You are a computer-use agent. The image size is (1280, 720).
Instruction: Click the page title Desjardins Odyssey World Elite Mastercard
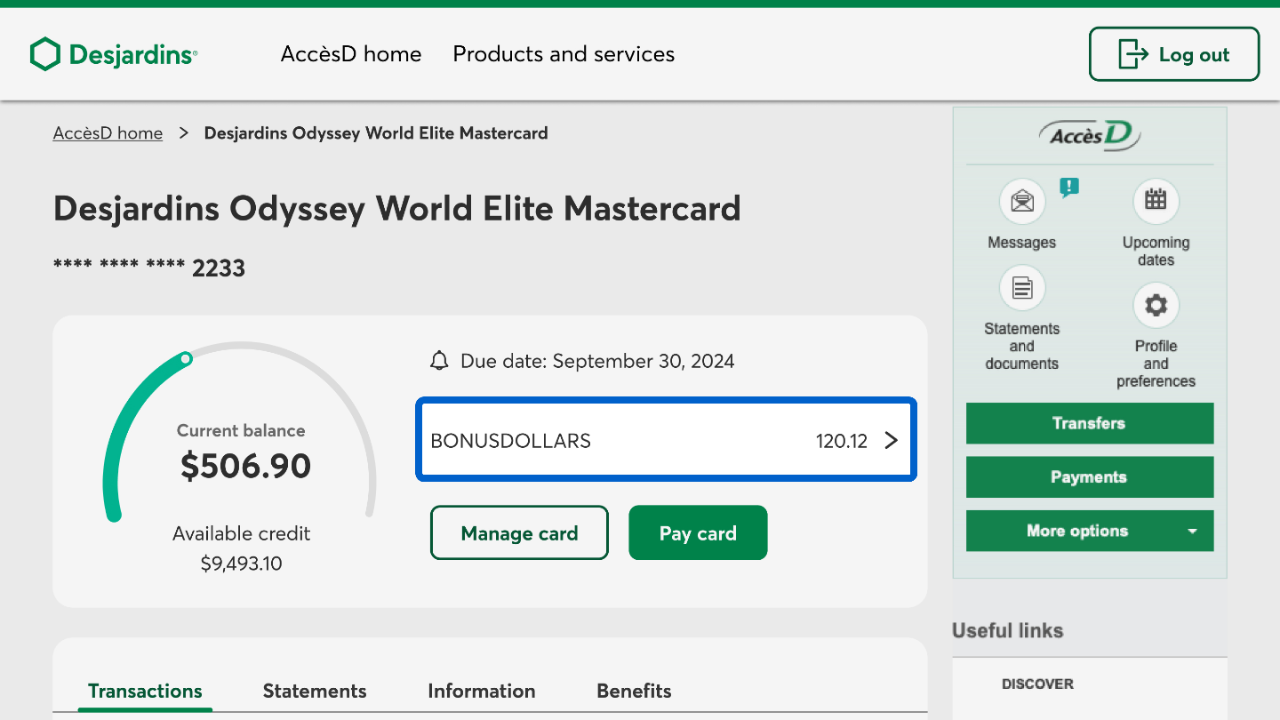[x=397, y=208]
